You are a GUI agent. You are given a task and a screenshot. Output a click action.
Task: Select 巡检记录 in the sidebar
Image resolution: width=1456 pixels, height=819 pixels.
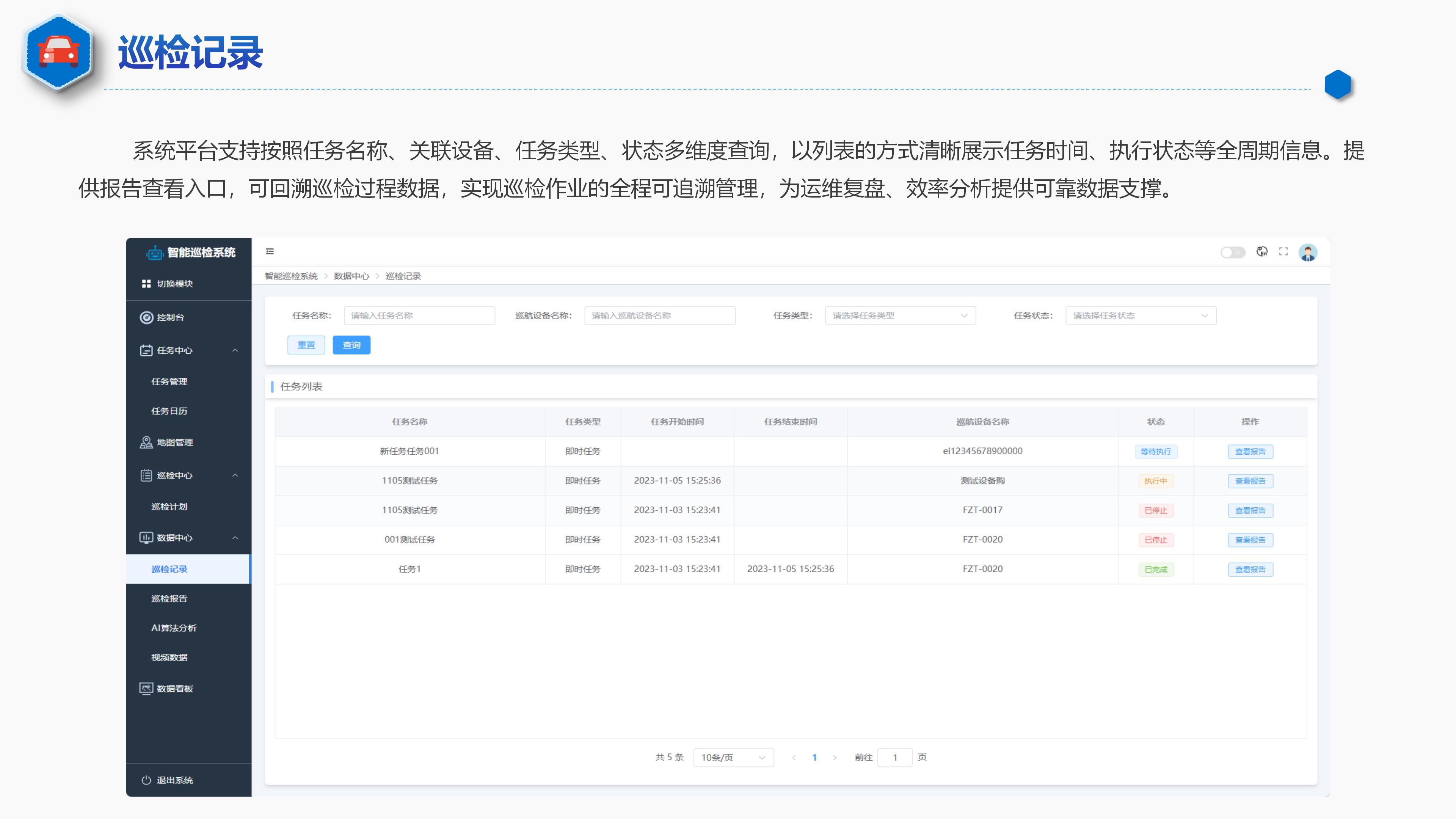click(189, 569)
